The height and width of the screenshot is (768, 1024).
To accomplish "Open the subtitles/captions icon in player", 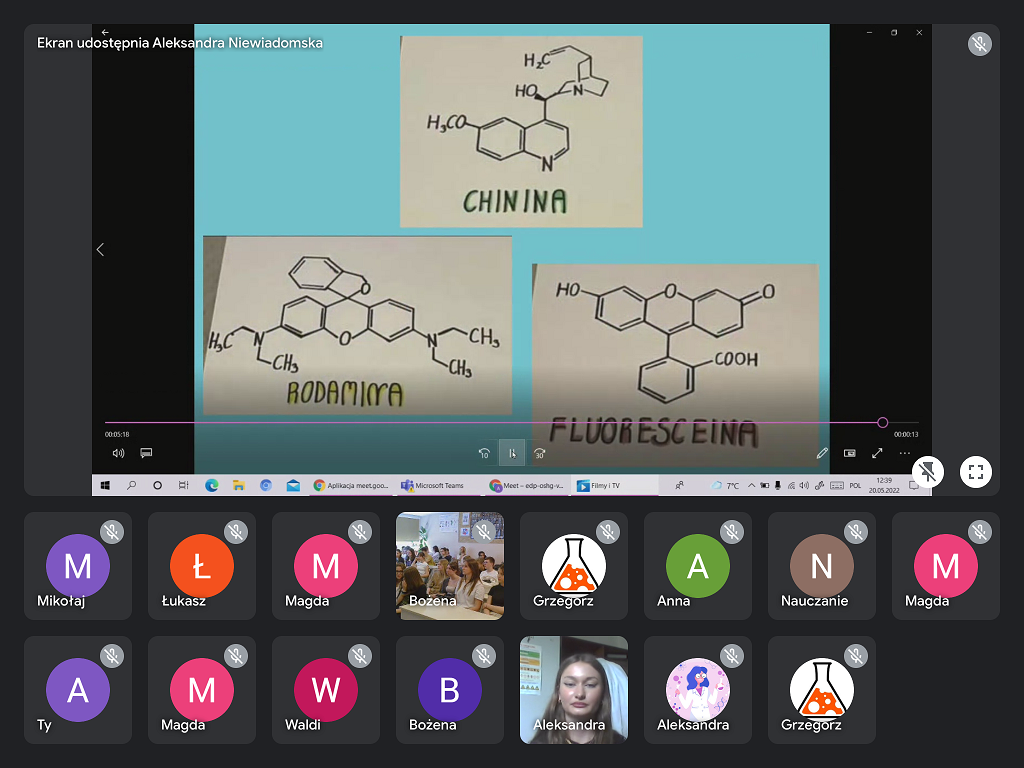I will point(146,453).
